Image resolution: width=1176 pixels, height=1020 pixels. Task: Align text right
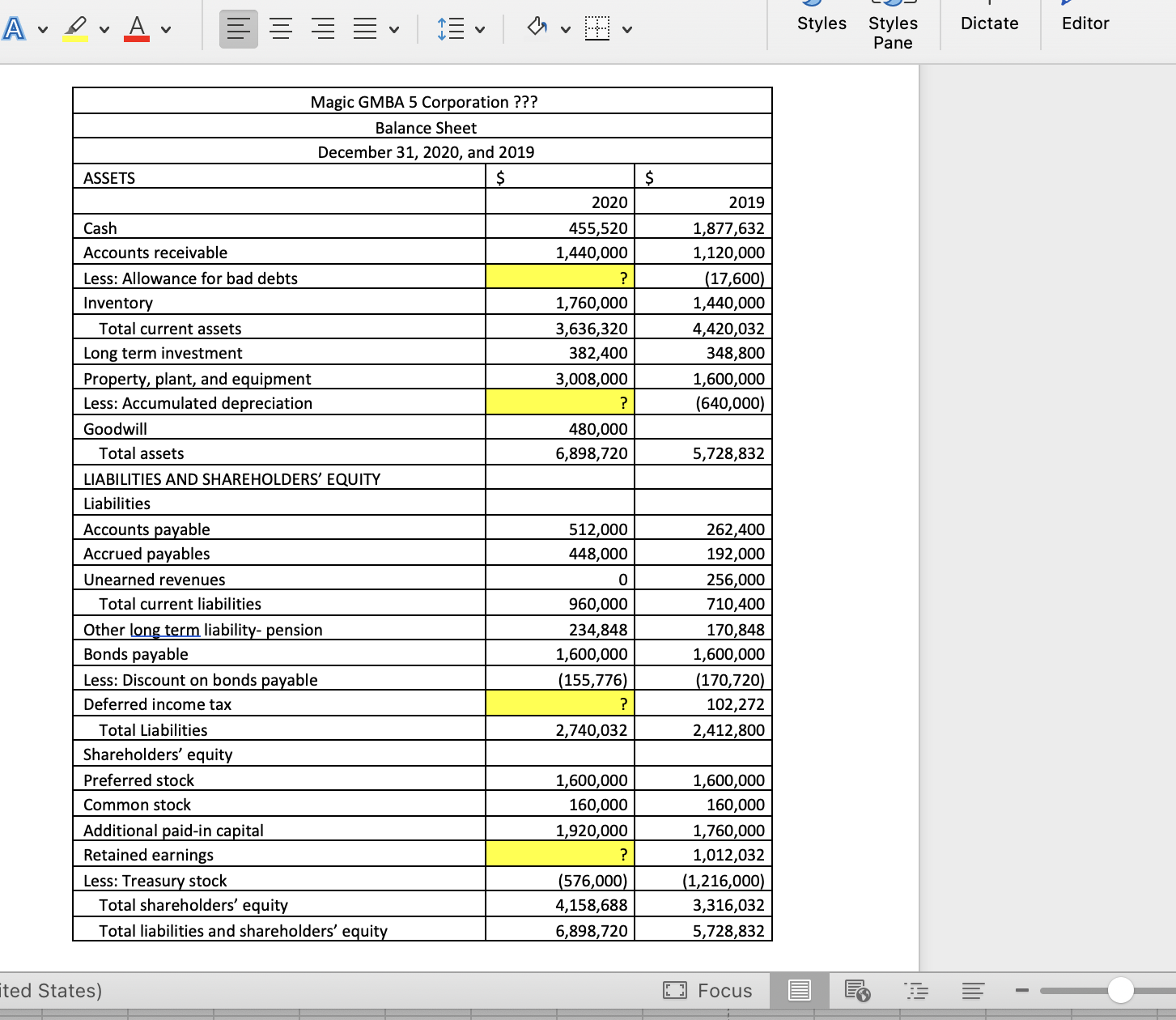323,29
